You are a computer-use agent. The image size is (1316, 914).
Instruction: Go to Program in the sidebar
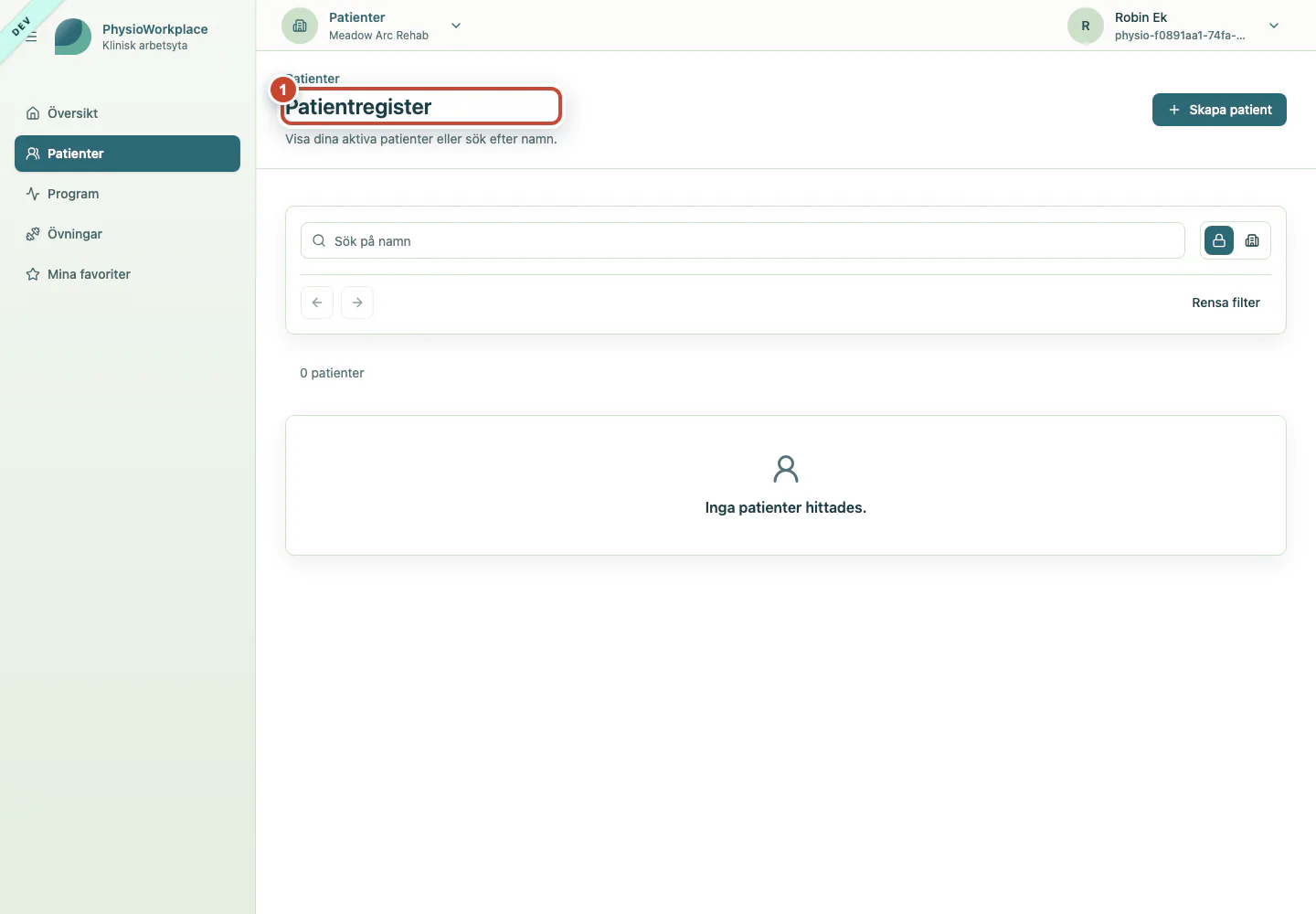(127, 194)
